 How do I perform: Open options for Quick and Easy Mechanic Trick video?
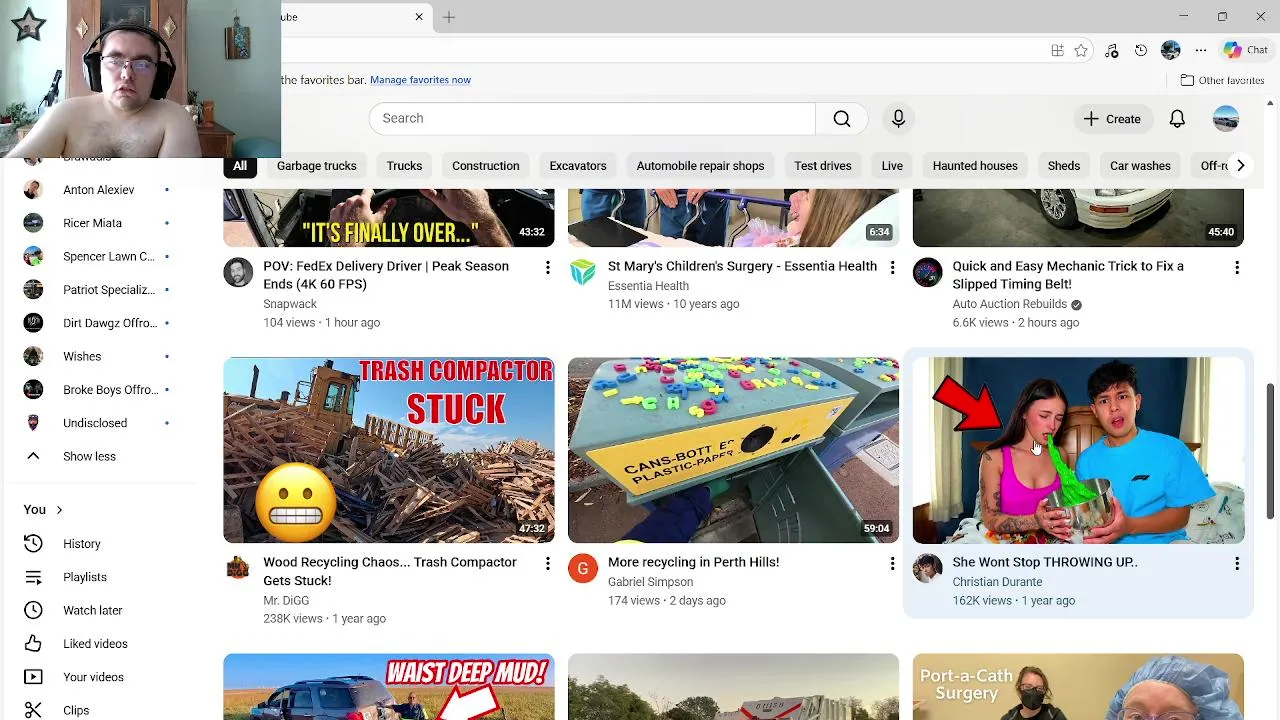1237,267
